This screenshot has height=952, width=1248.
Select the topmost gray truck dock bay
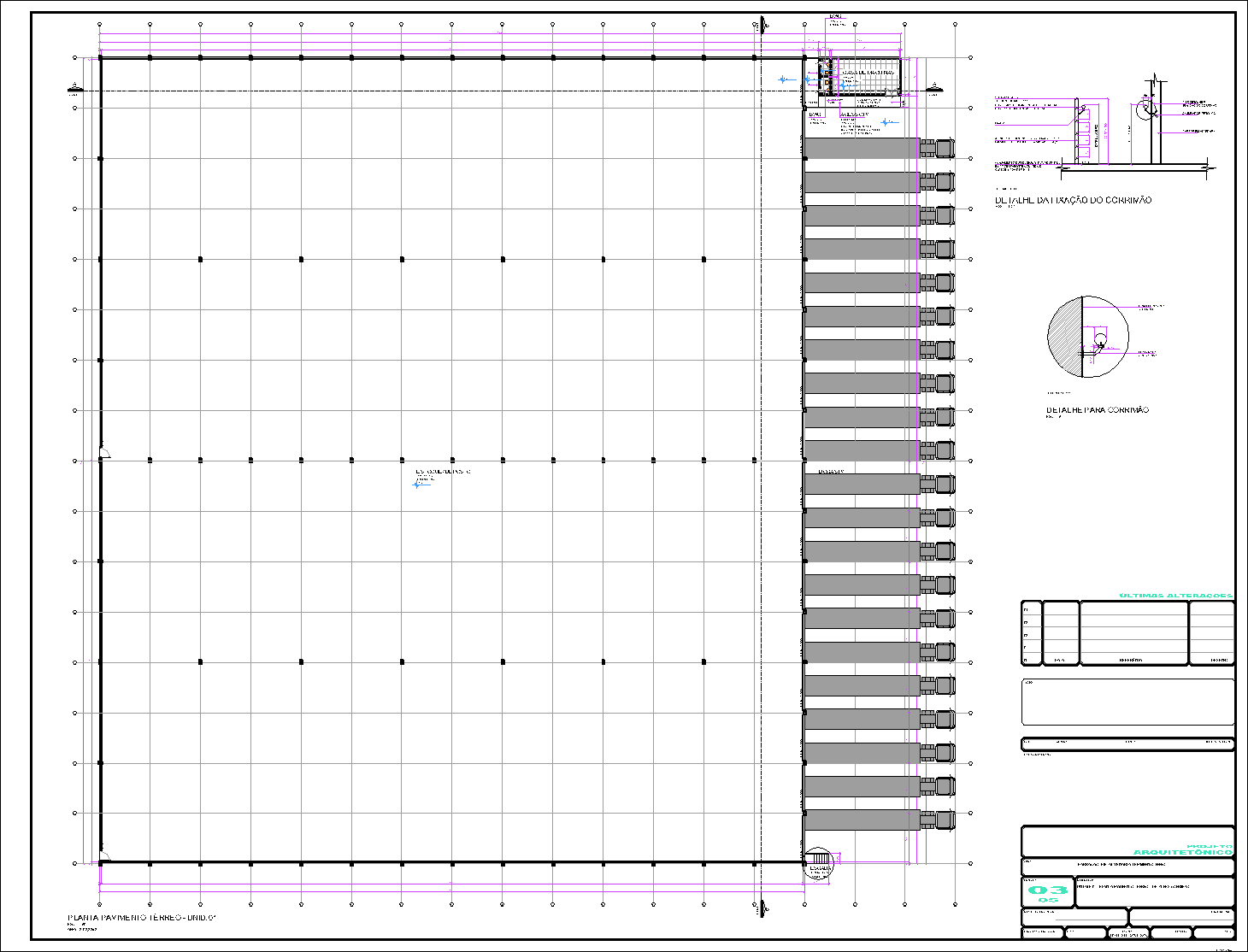pos(861,148)
